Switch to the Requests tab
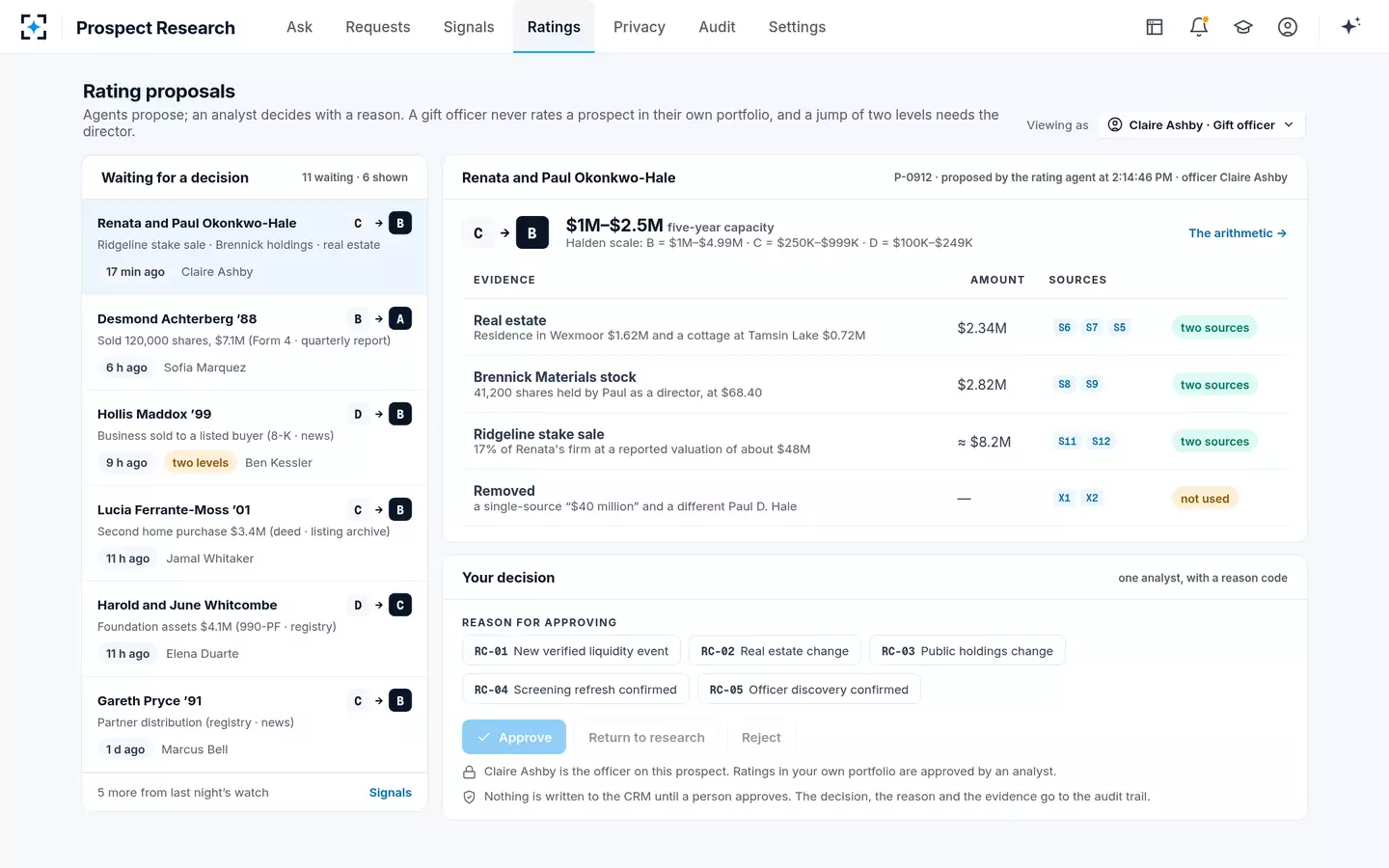This screenshot has width=1389, height=868. (x=378, y=27)
